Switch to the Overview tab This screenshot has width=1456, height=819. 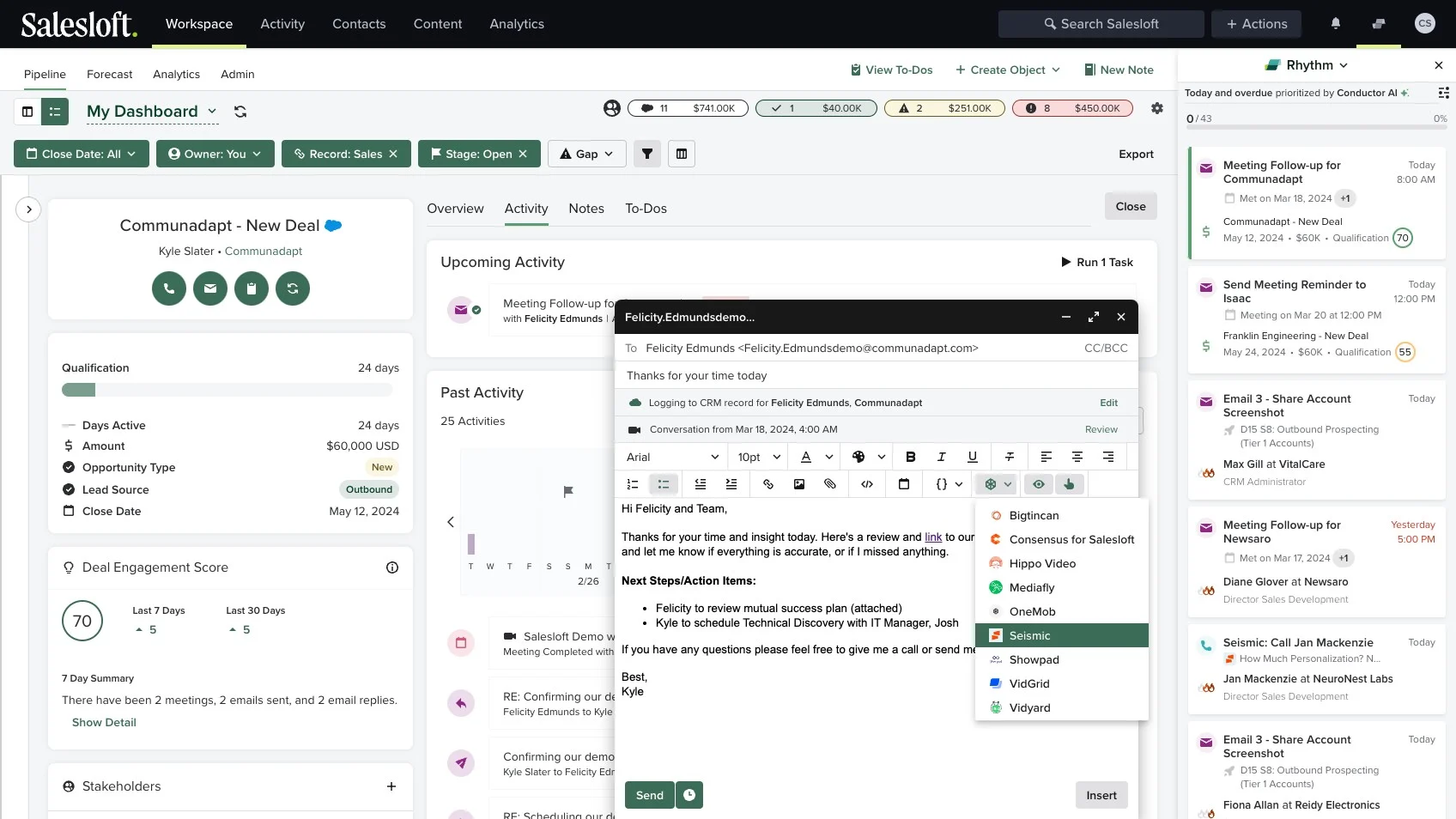(455, 209)
